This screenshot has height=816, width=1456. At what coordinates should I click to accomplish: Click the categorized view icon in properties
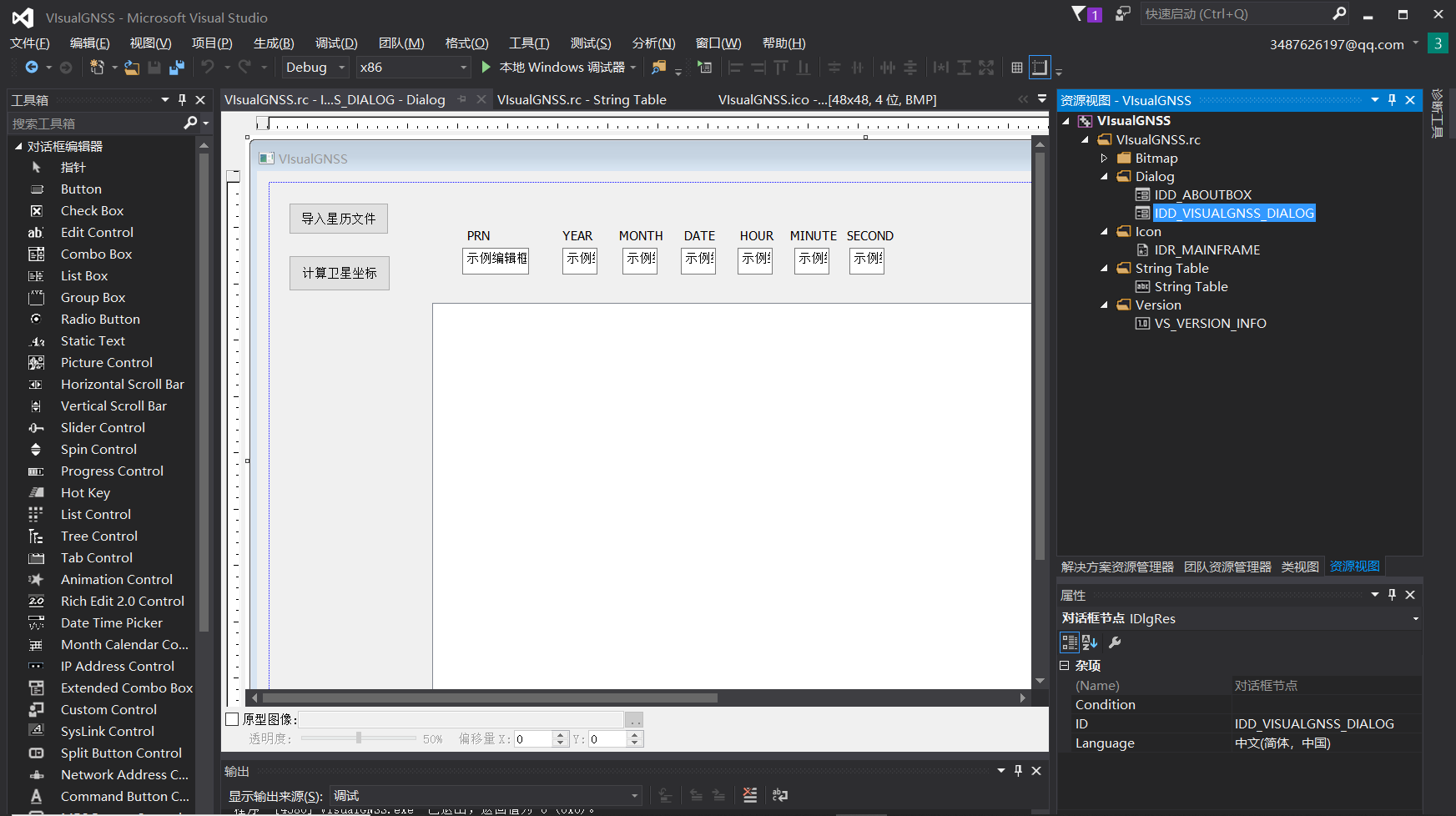pyautogui.click(x=1070, y=642)
